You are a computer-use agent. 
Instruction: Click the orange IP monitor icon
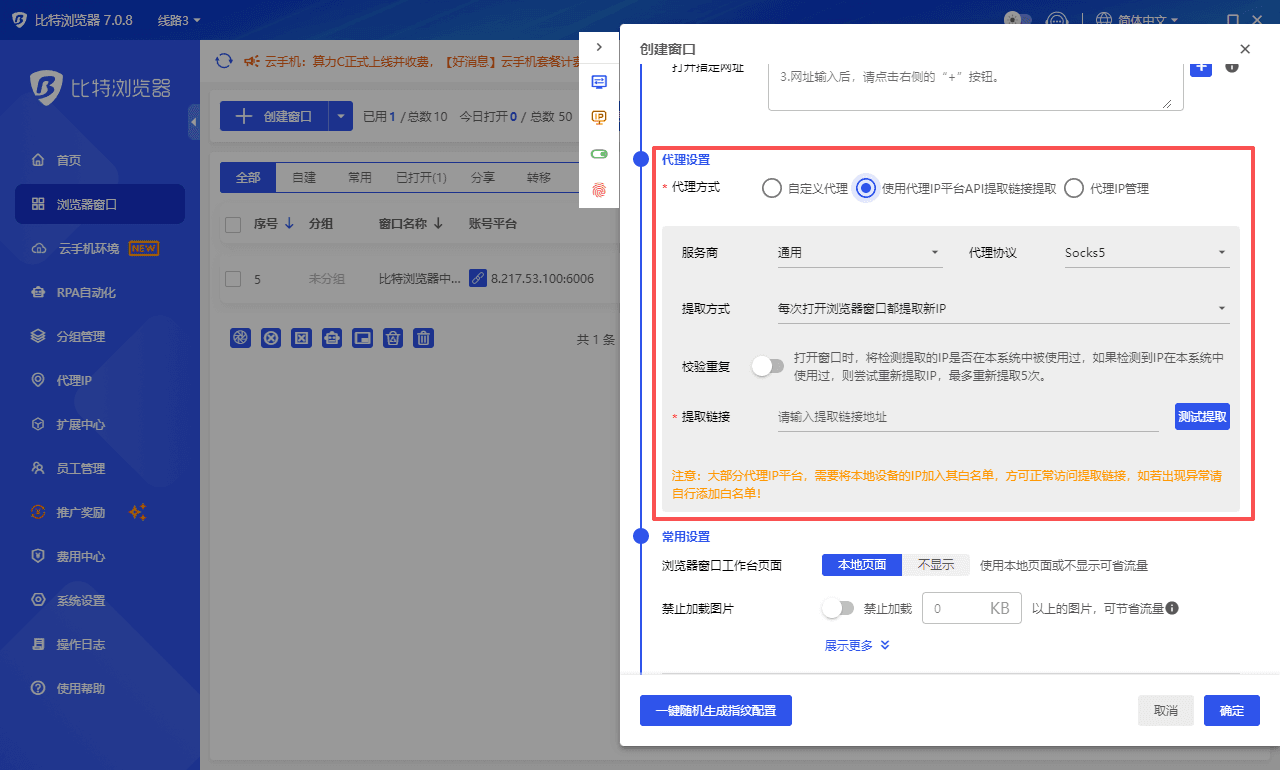pyautogui.click(x=599, y=117)
